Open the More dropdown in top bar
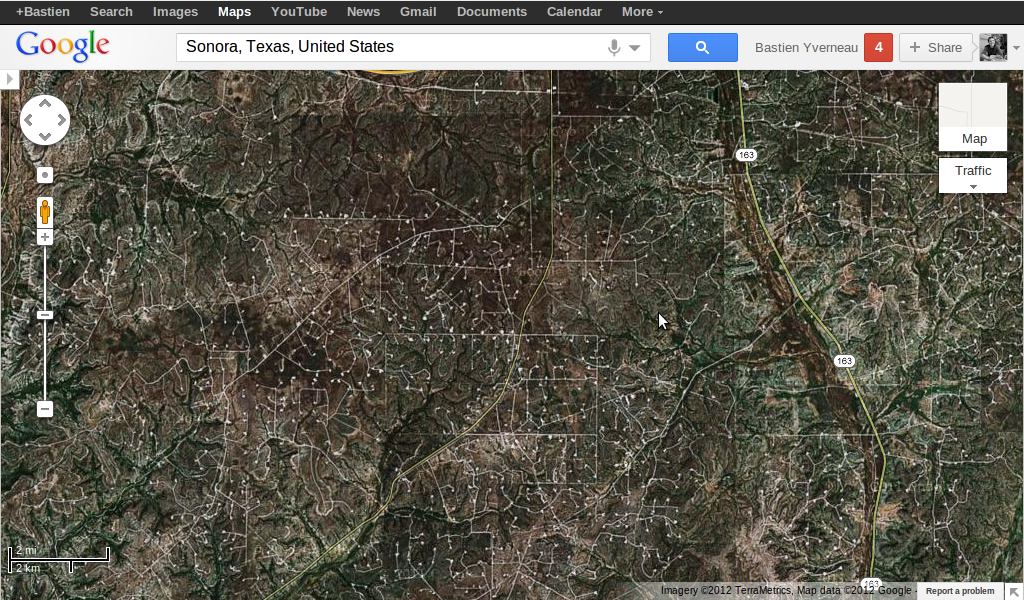Viewport: 1024px width, 600px height. click(x=642, y=12)
